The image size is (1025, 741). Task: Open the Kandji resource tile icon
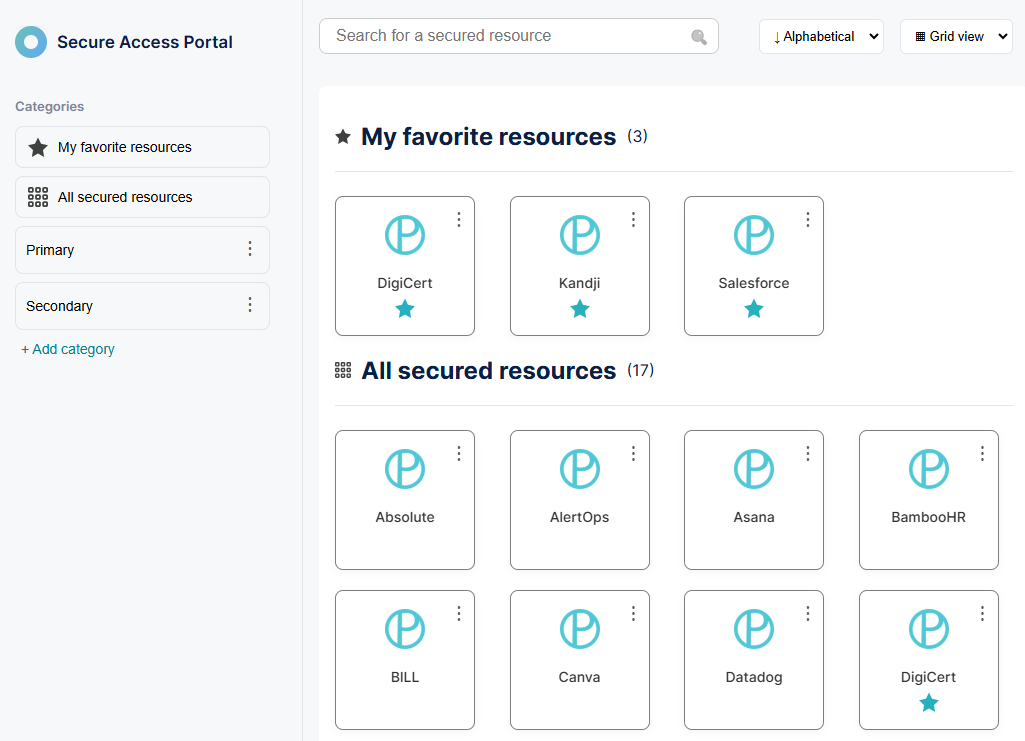[579, 235]
